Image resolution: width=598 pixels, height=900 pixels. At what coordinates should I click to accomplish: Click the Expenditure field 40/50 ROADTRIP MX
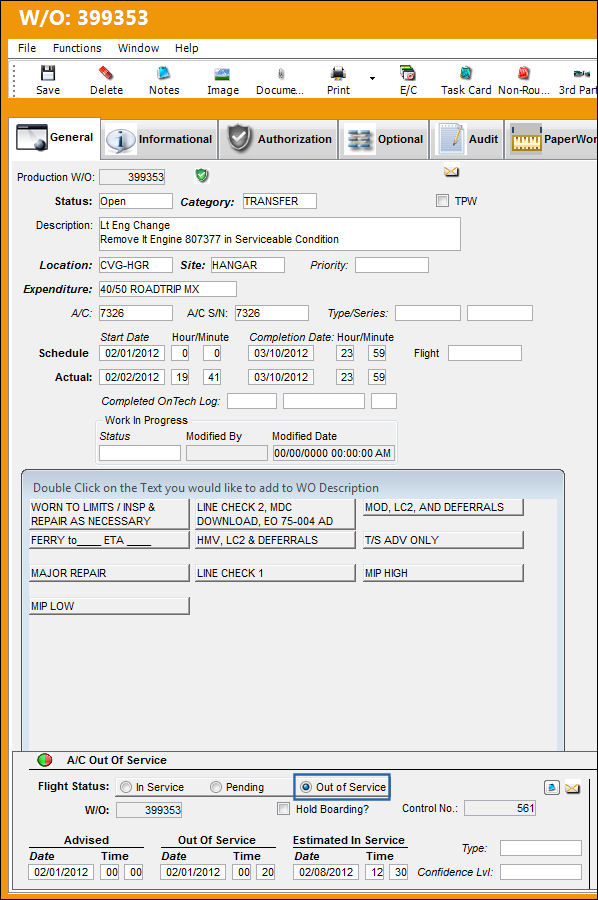tap(168, 289)
